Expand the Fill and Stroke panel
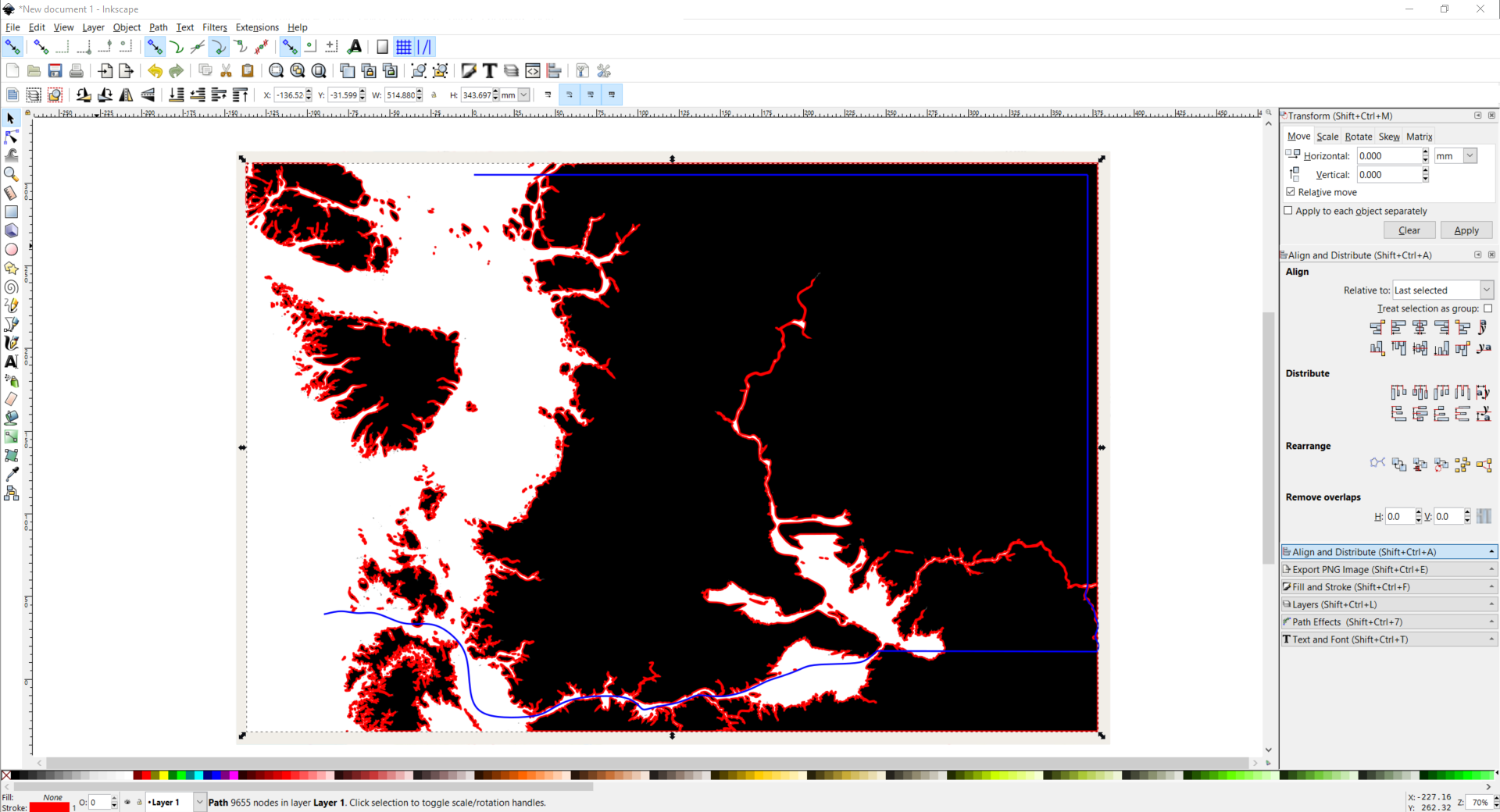This screenshot has height=812, width=1500. click(1389, 587)
